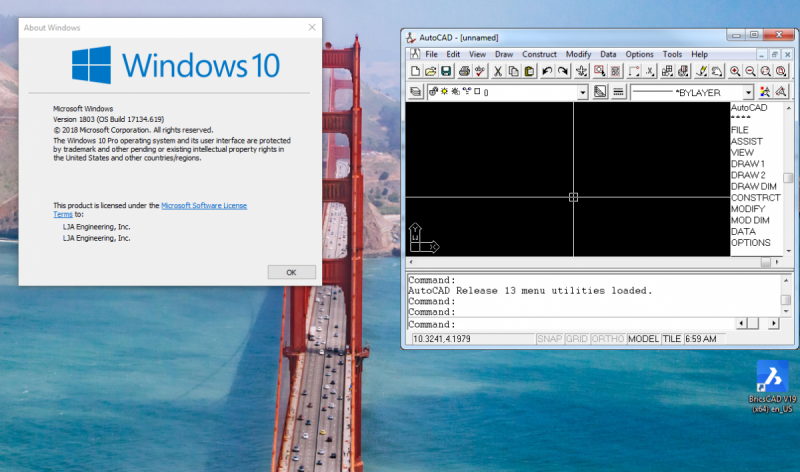Click the Open file folder icon
Viewport: 800px width, 472px height.
(431, 71)
